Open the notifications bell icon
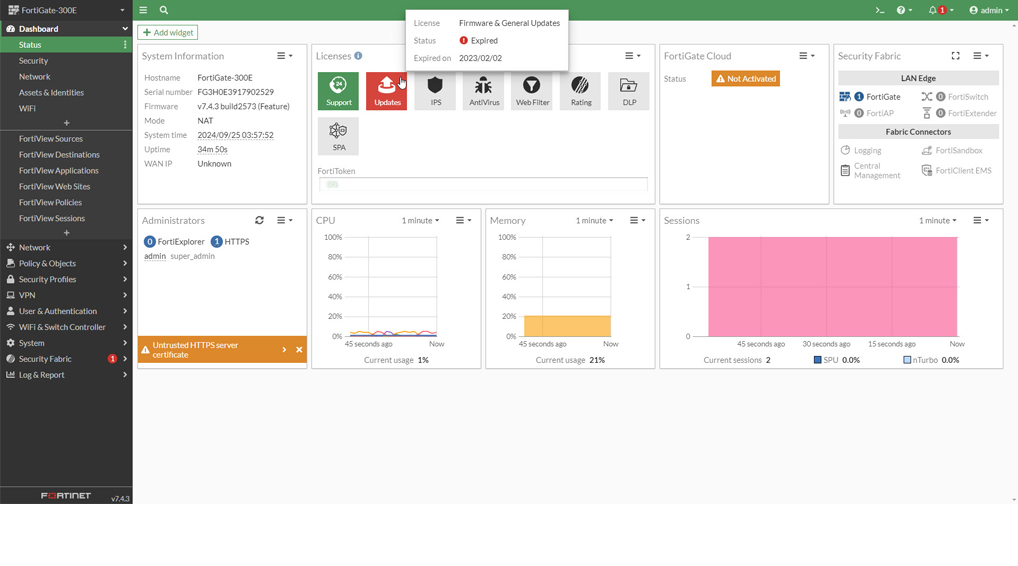The image size is (1018, 566). pos(940,10)
